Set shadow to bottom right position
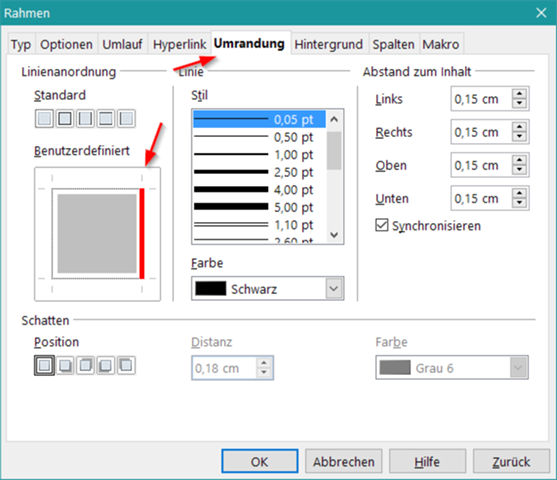 tap(65, 365)
